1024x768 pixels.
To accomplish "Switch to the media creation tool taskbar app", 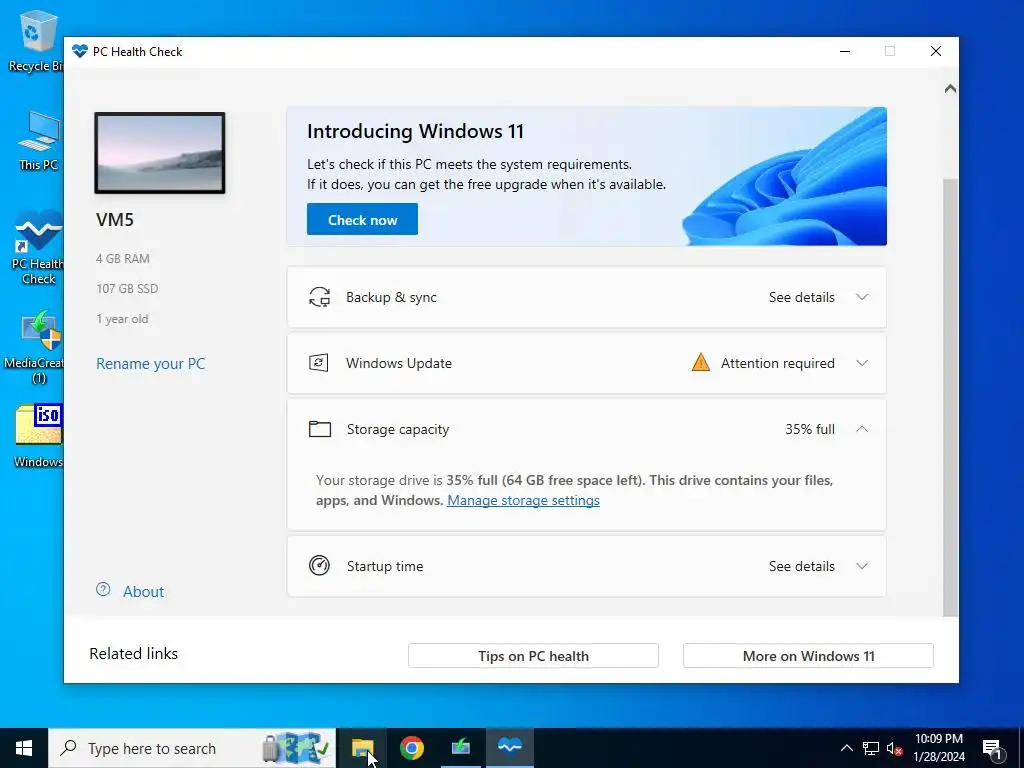I will point(460,748).
